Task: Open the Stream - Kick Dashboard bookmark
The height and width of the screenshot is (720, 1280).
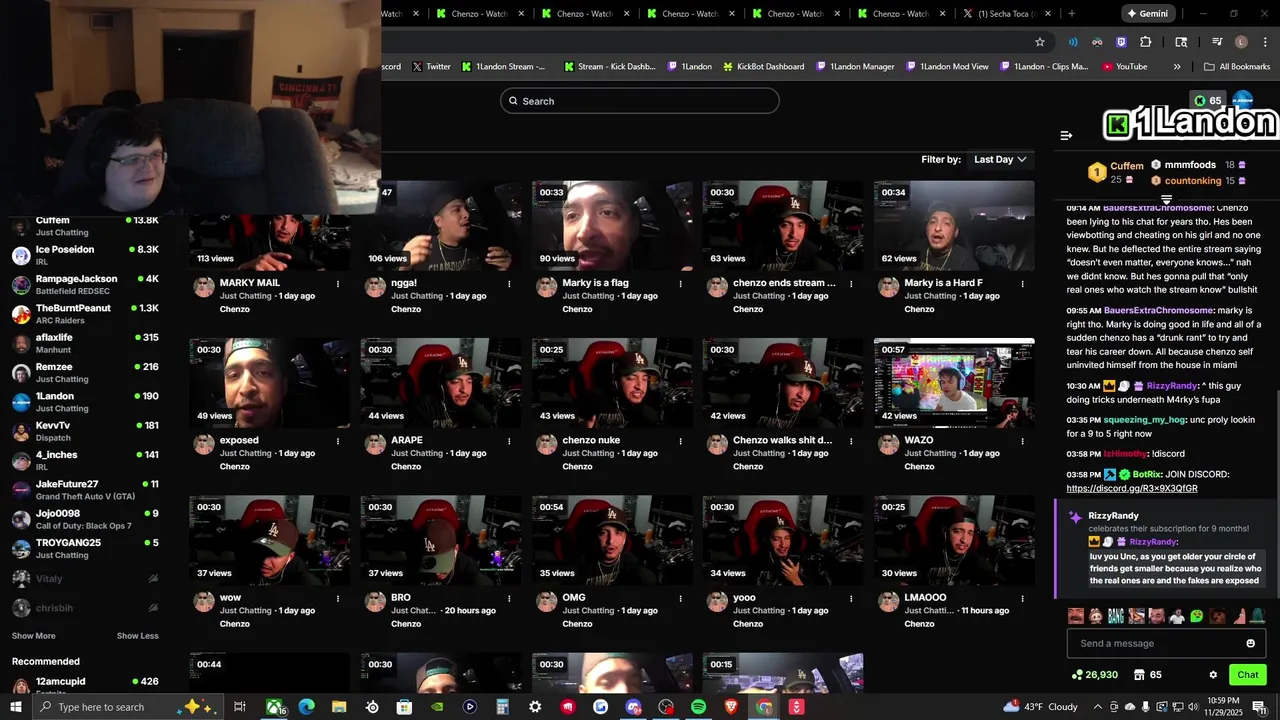Action: coord(610,67)
